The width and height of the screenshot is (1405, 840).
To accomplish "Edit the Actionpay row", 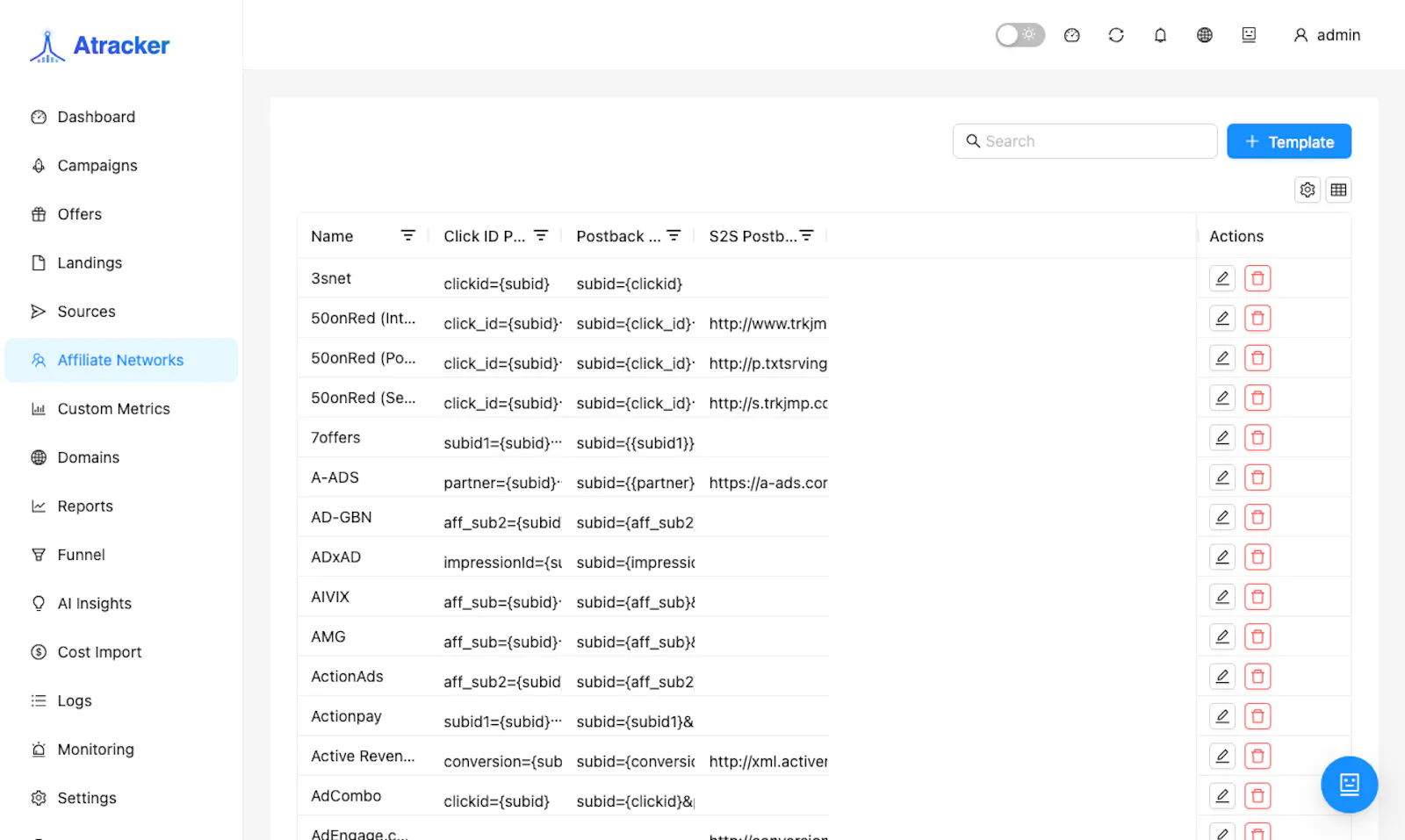I will coord(1222,716).
